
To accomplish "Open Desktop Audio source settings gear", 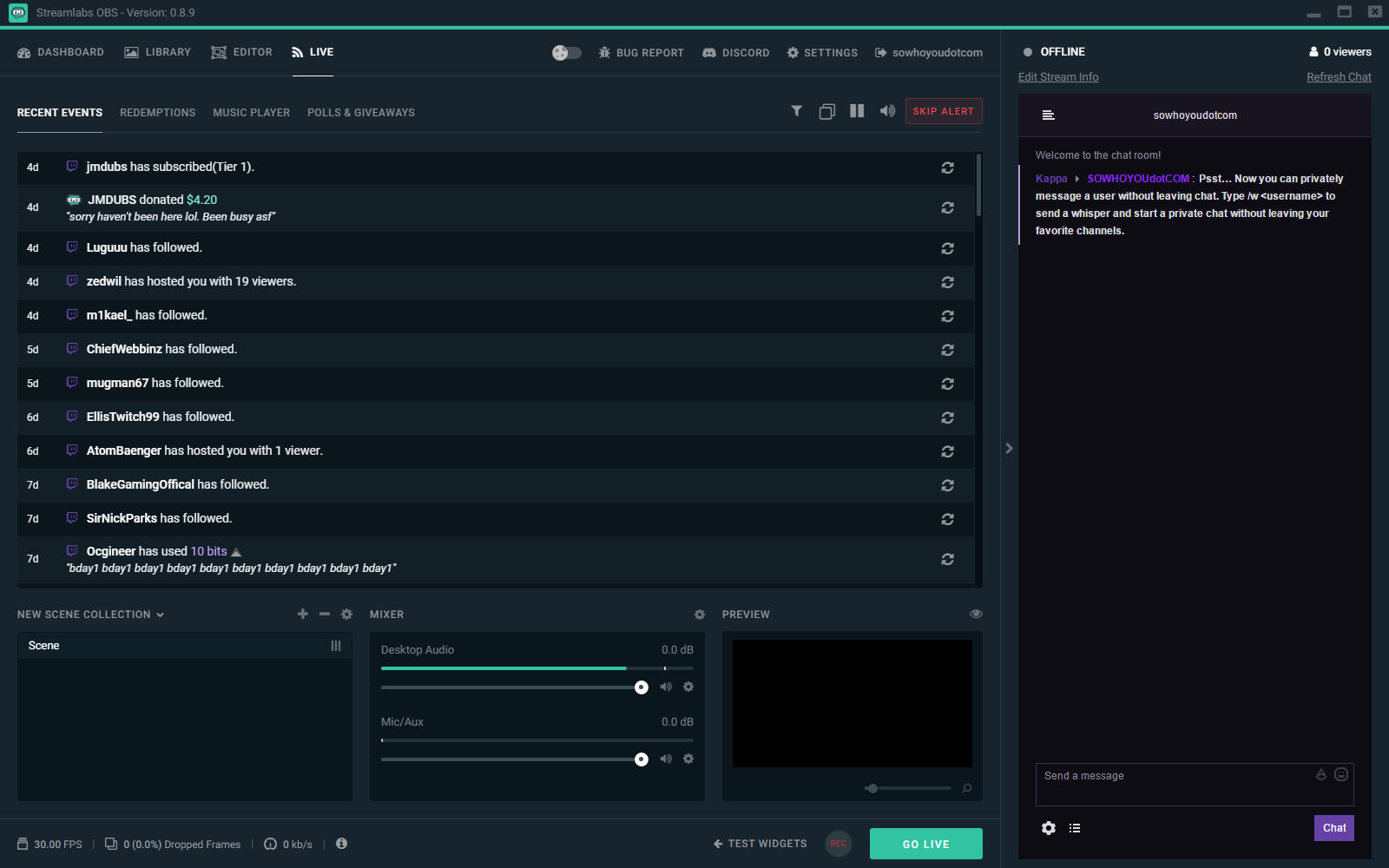I will 688,687.
